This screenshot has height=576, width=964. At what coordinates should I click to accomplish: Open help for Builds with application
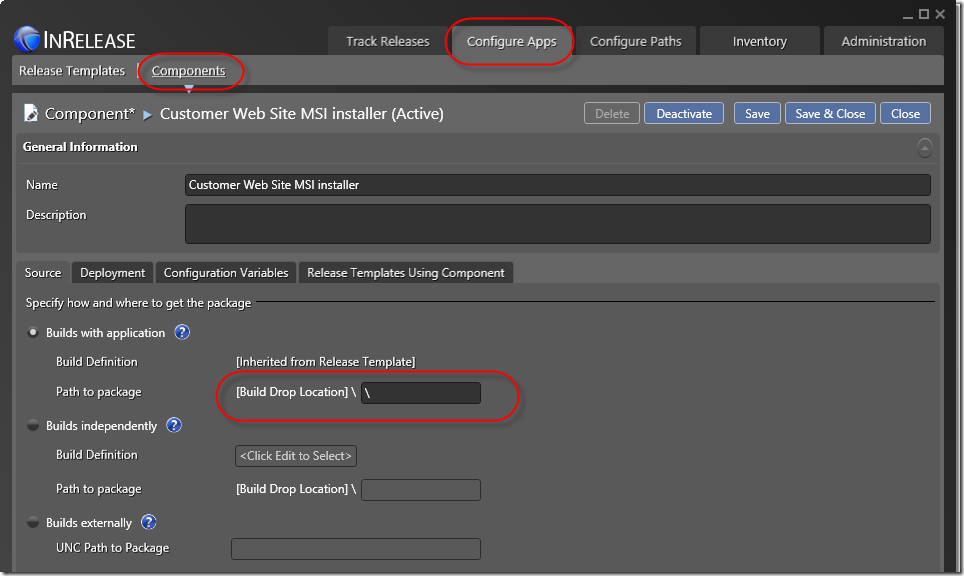[182, 332]
